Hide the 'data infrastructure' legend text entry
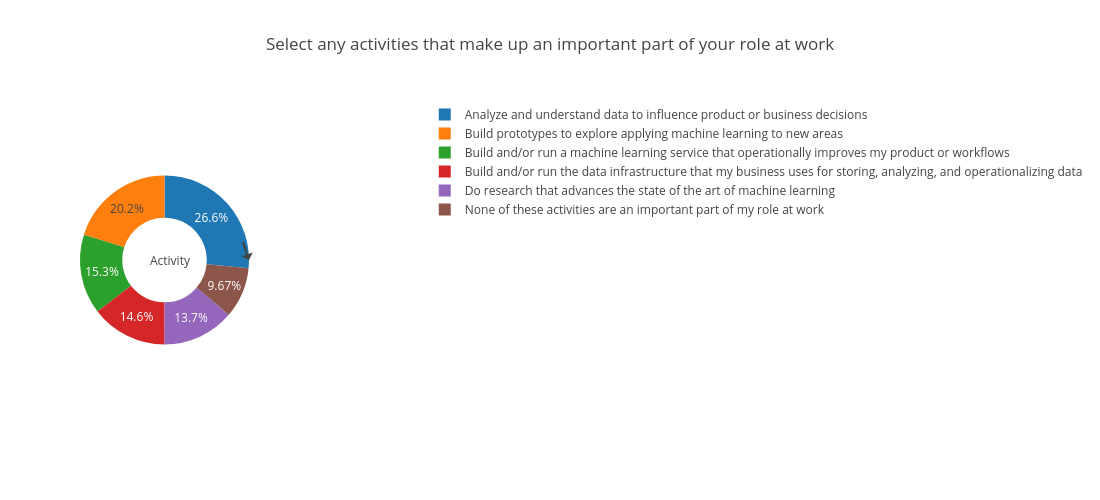 [773, 171]
